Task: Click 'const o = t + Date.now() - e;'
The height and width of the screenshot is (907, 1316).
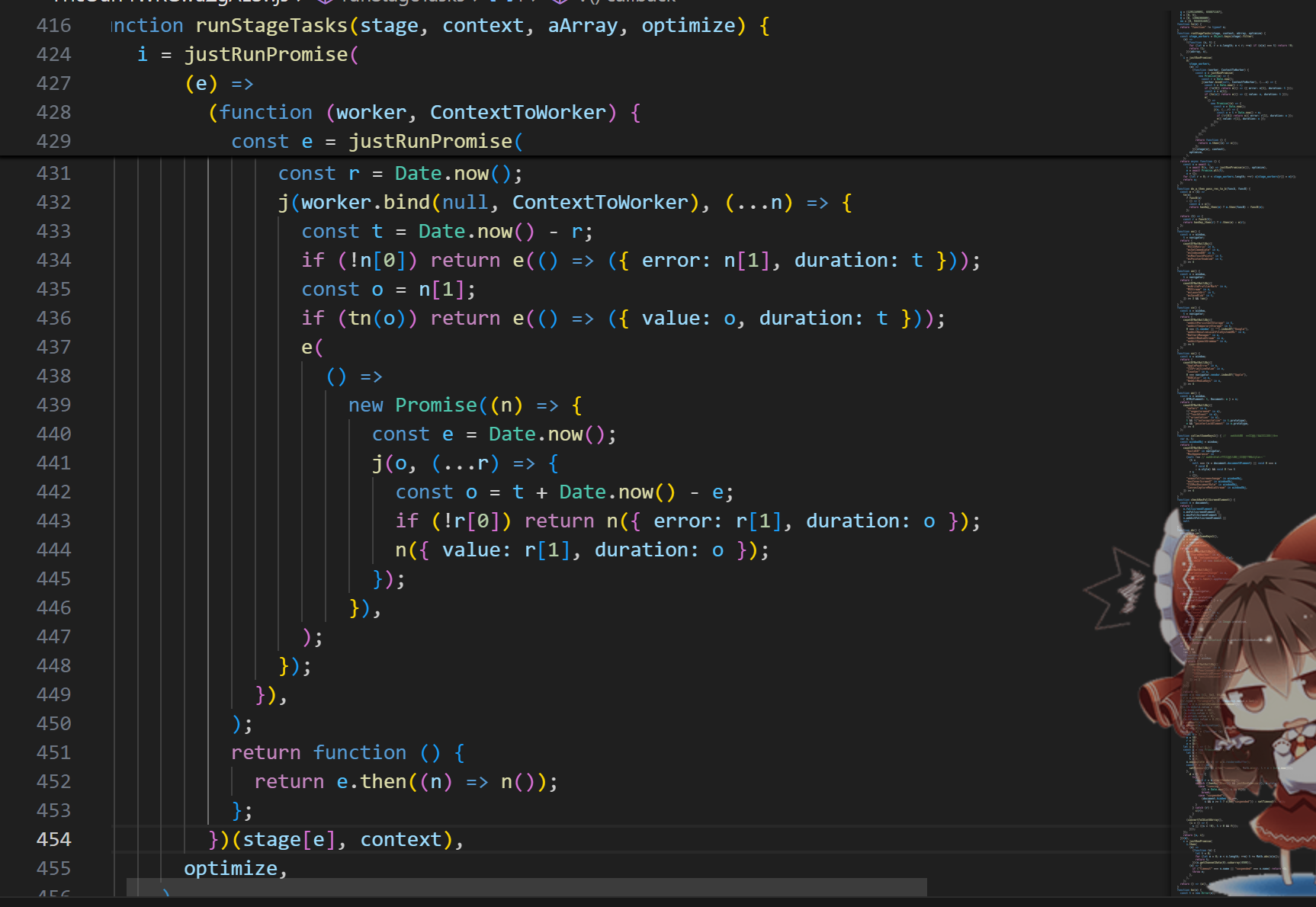Action: click(564, 492)
